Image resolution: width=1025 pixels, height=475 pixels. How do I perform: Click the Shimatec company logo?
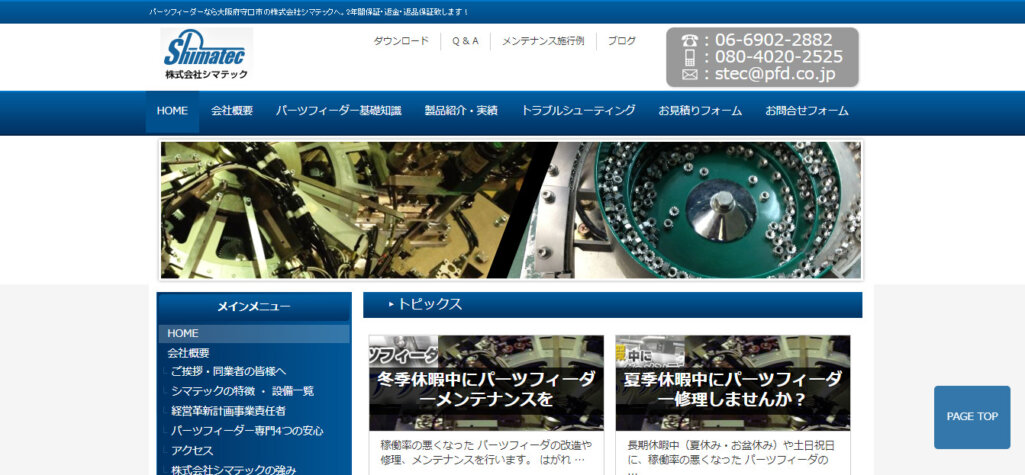tap(206, 55)
